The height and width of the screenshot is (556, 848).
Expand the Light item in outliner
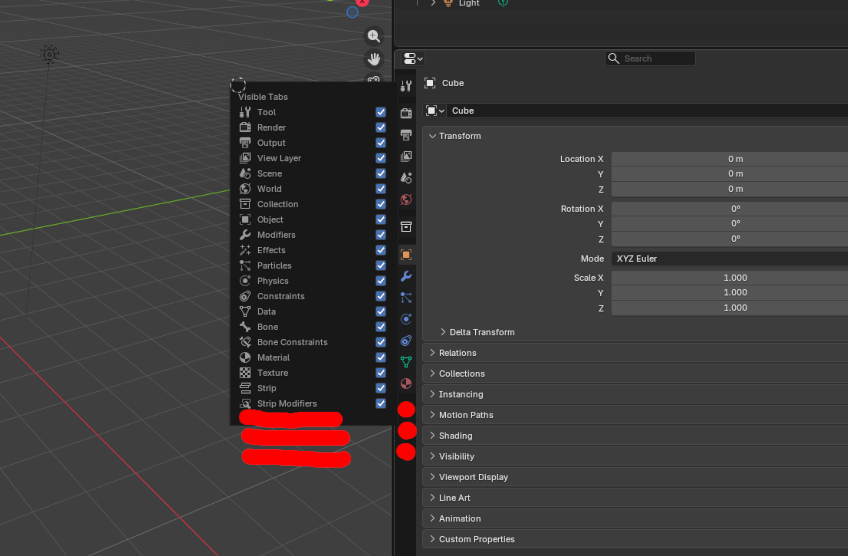click(x=433, y=3)
